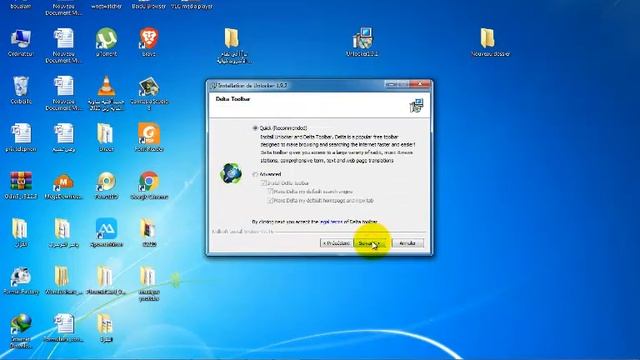Screen dimensions: 640x360
Task: Launch Google Chrome from desktop
Action: click(149, 185)
